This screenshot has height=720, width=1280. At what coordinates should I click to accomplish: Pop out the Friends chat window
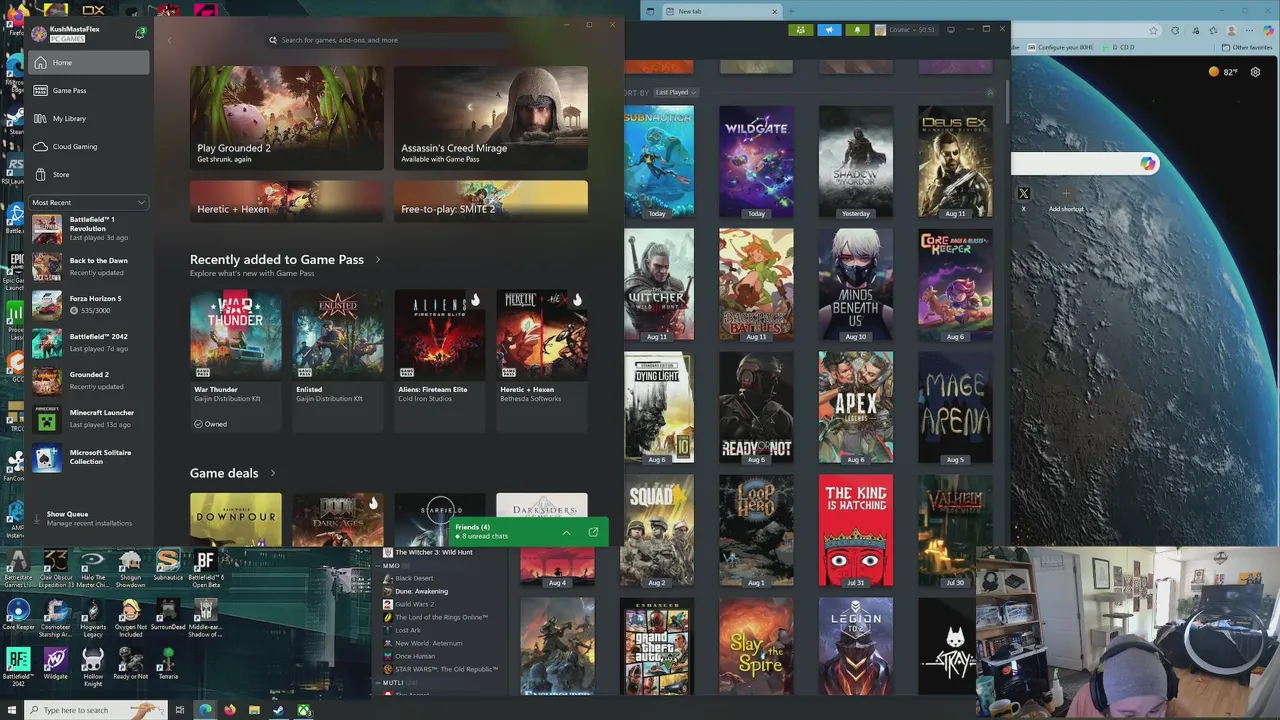tap(593, 532)
